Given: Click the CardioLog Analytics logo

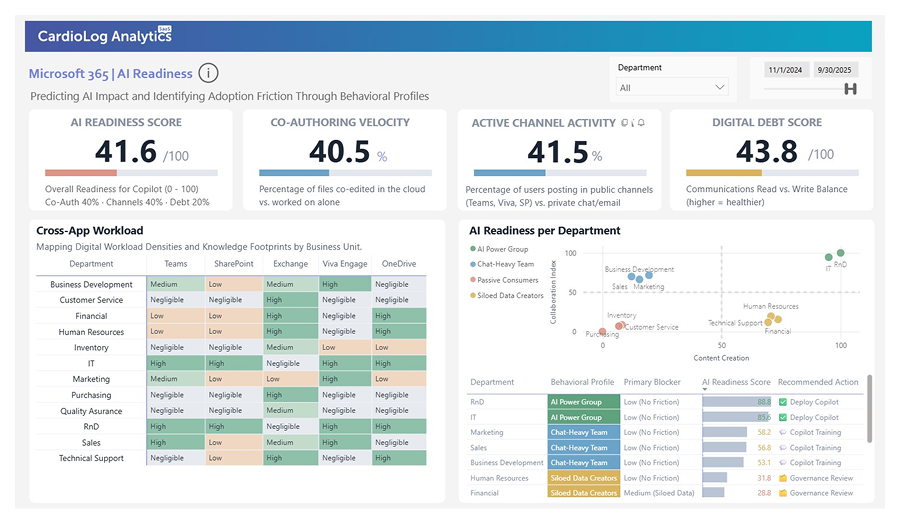Looking at the screenshot, I should (104, 36).
